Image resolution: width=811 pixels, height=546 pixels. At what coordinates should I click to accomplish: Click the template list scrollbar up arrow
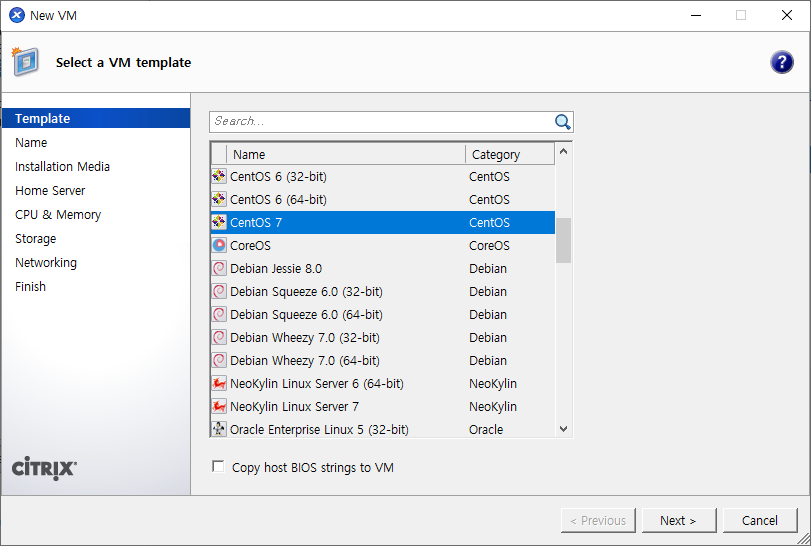pos(564,151)
